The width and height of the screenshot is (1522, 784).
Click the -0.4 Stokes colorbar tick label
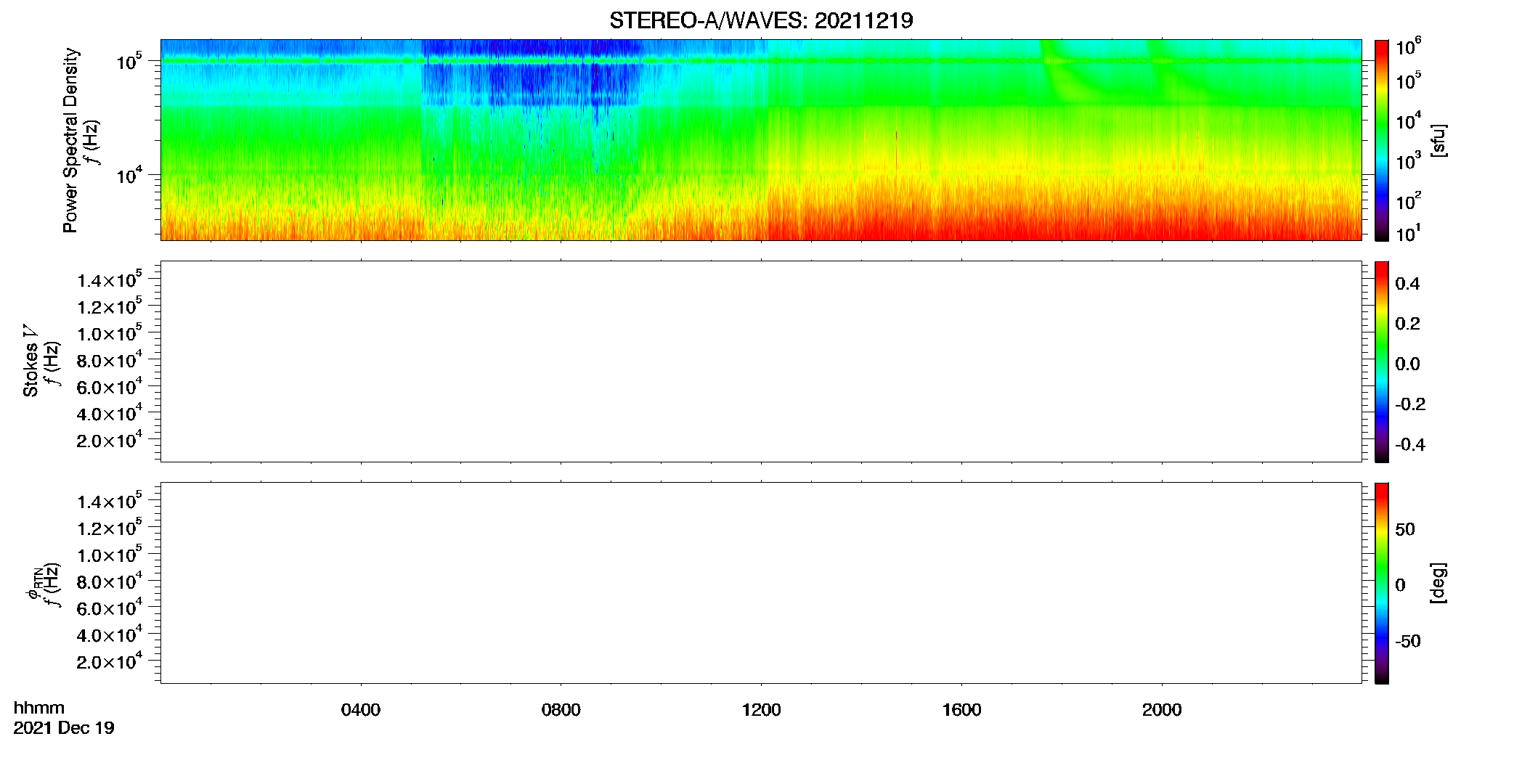click(x=1410, y=445)
